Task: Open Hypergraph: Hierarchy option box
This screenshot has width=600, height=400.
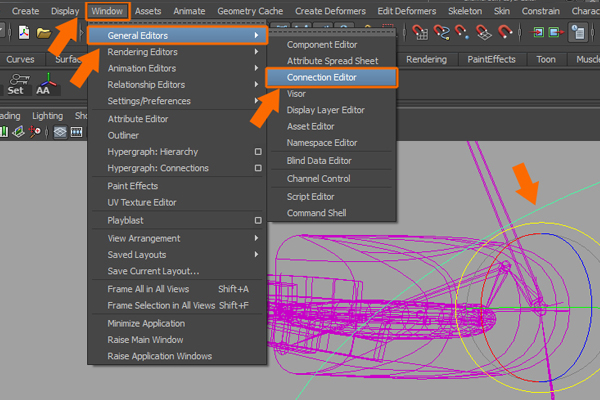Action: click(258, 152)
